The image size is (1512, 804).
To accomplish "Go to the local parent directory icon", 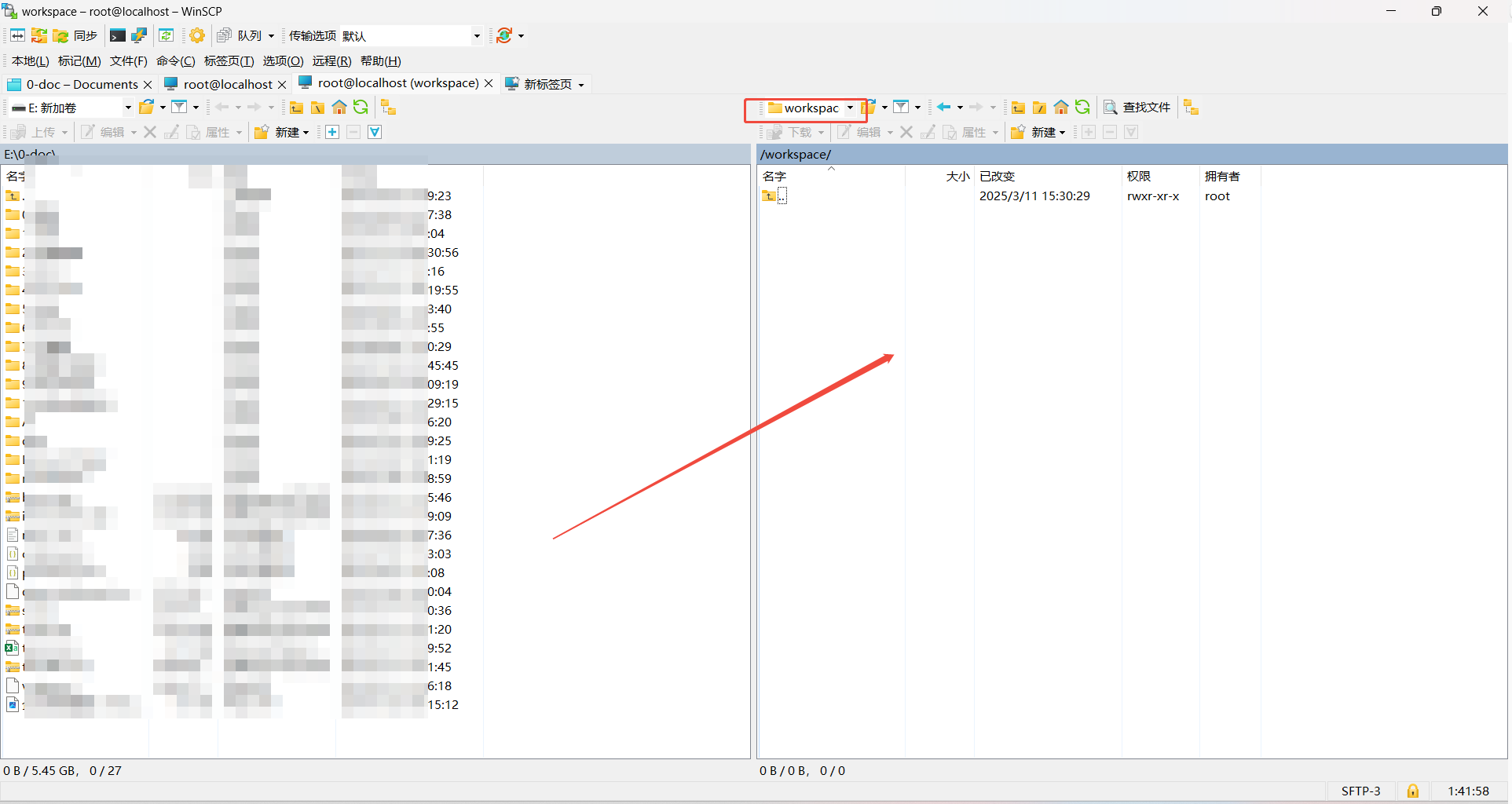I will click(297, 108).
